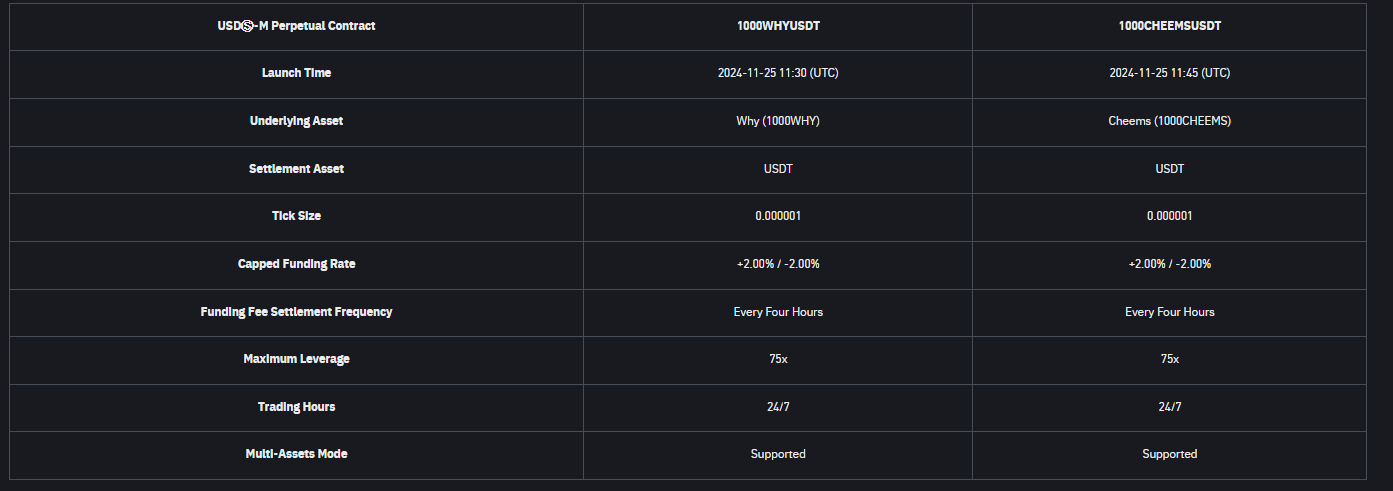Select the 1000CHEEMSUSDT tick size value 0.000001
Viewport: 1393px width, 491px height.
[1169, 216]
